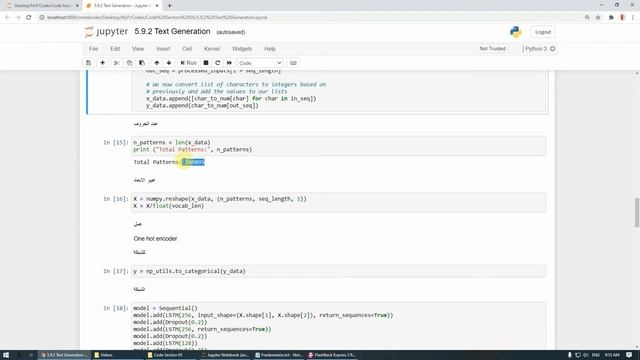Click the taskbar clock
Image resolution: width=640 pixels, height=360 pixels.
(x=612, y=355)
